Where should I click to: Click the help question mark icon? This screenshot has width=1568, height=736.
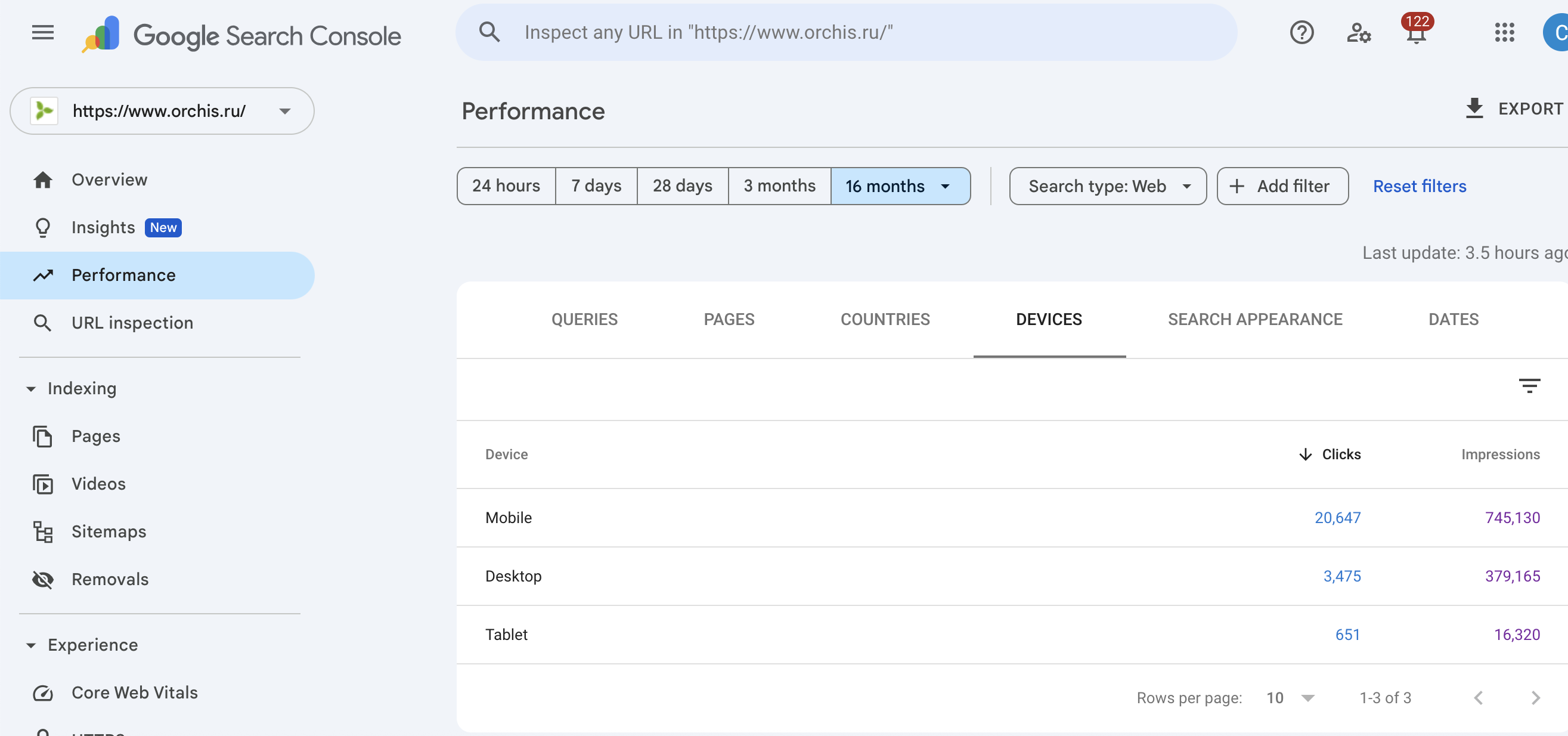pos(1301,33)
